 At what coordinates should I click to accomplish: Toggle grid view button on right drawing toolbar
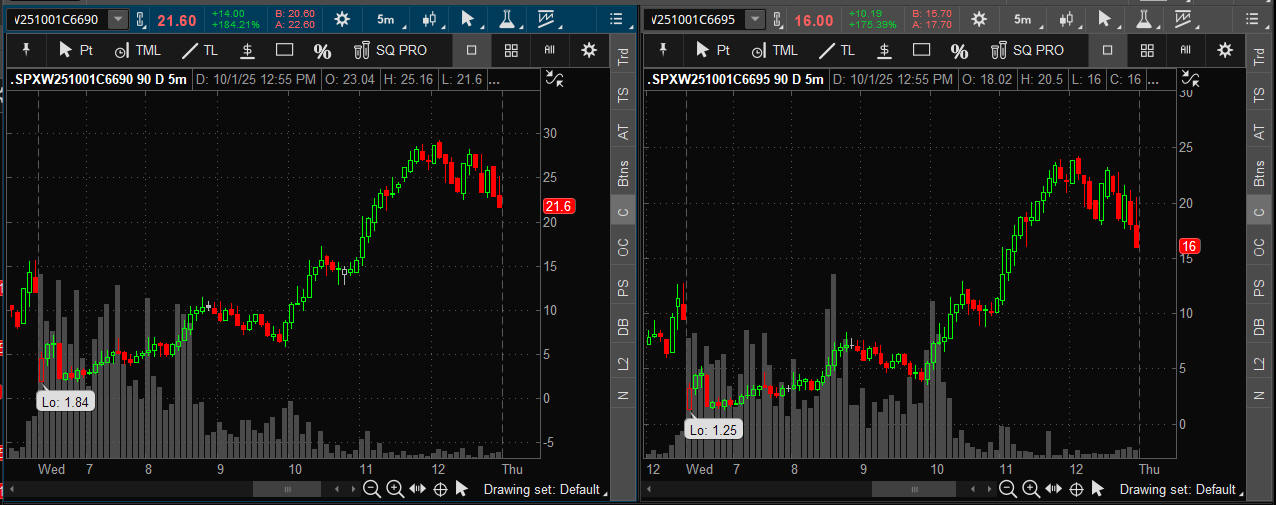coord(1147,50)
